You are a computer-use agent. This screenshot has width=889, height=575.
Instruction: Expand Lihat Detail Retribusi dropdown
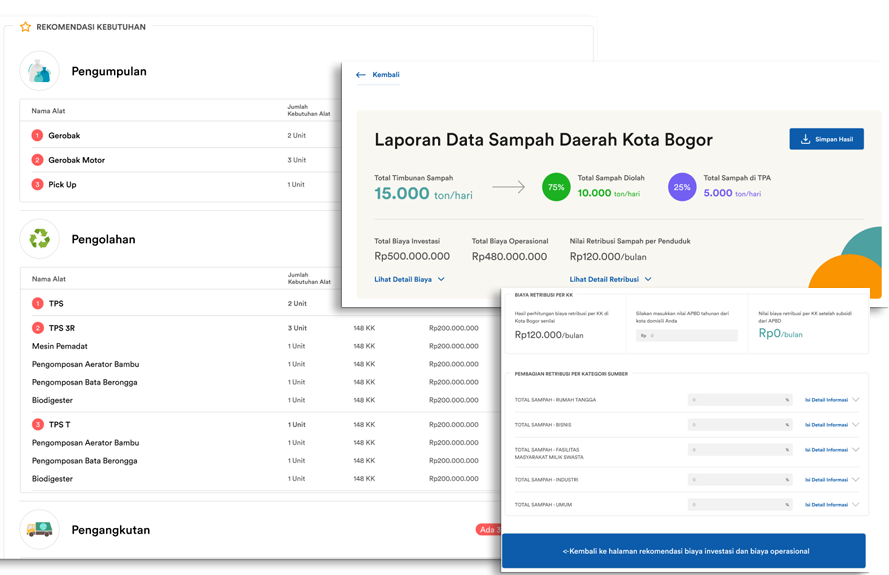(610, 279)
